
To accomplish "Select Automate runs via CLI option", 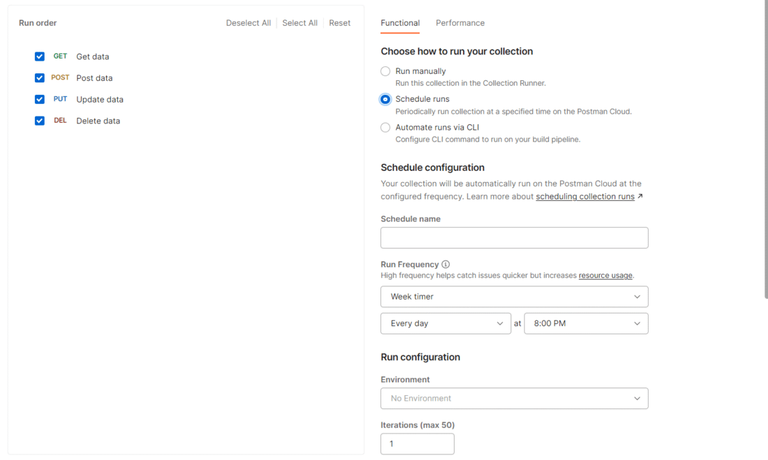I will point(386,128).
